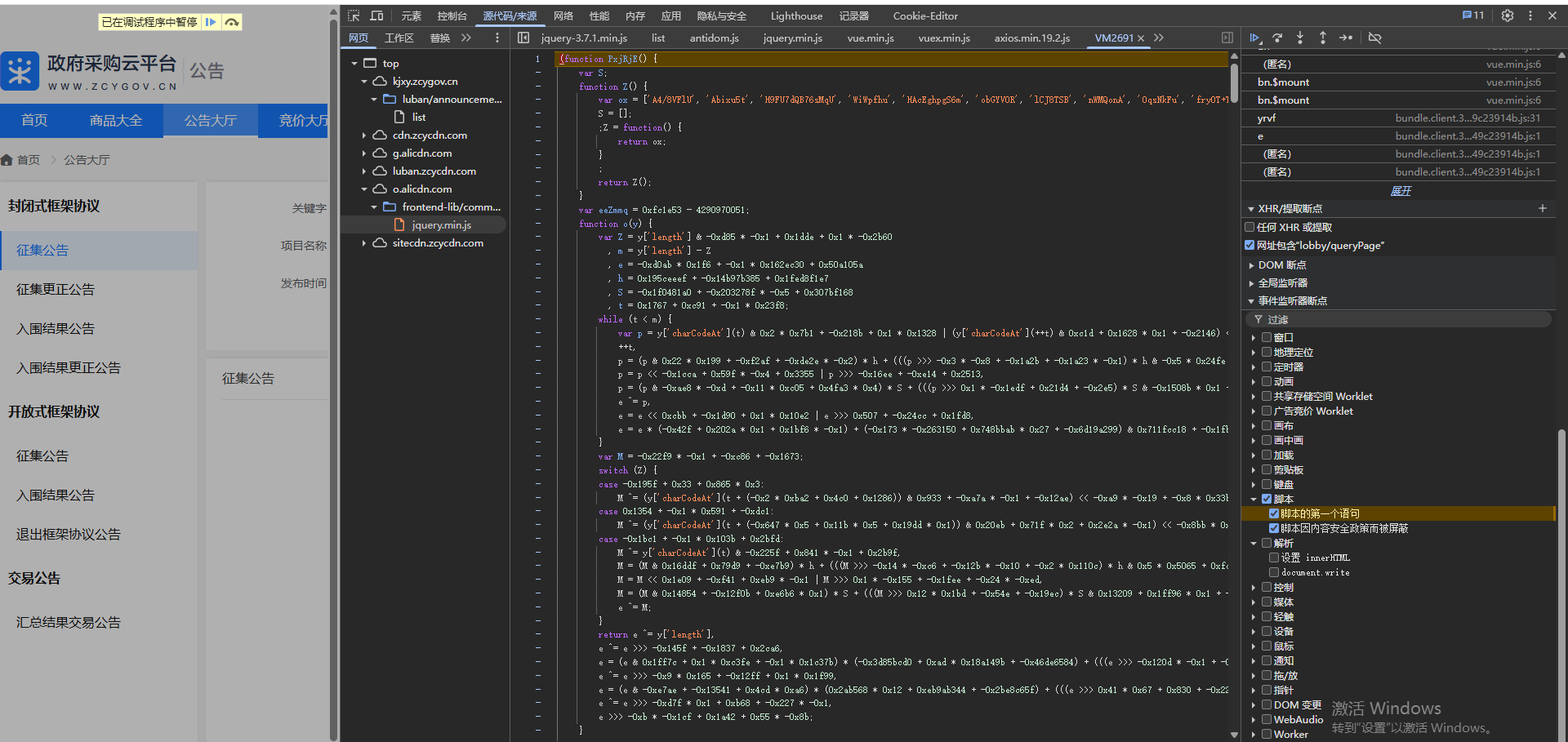Show more open file tabs chevron
This screenshot has width=1568, height=742.
pos(1159,38)
